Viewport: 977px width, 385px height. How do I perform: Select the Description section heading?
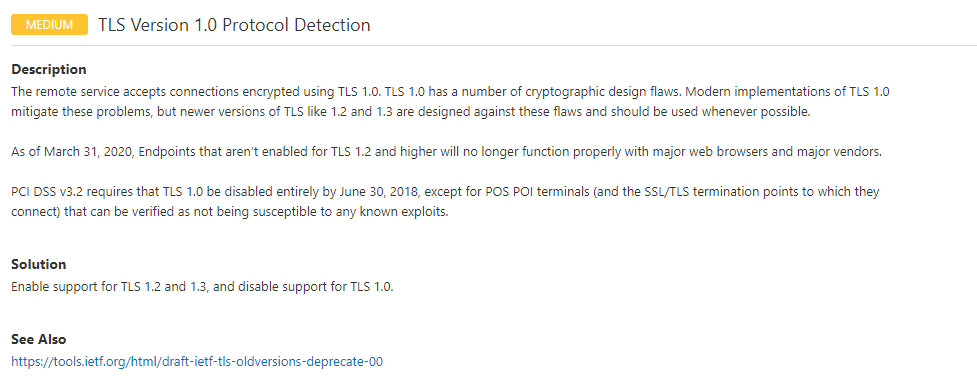click(49, 69)
